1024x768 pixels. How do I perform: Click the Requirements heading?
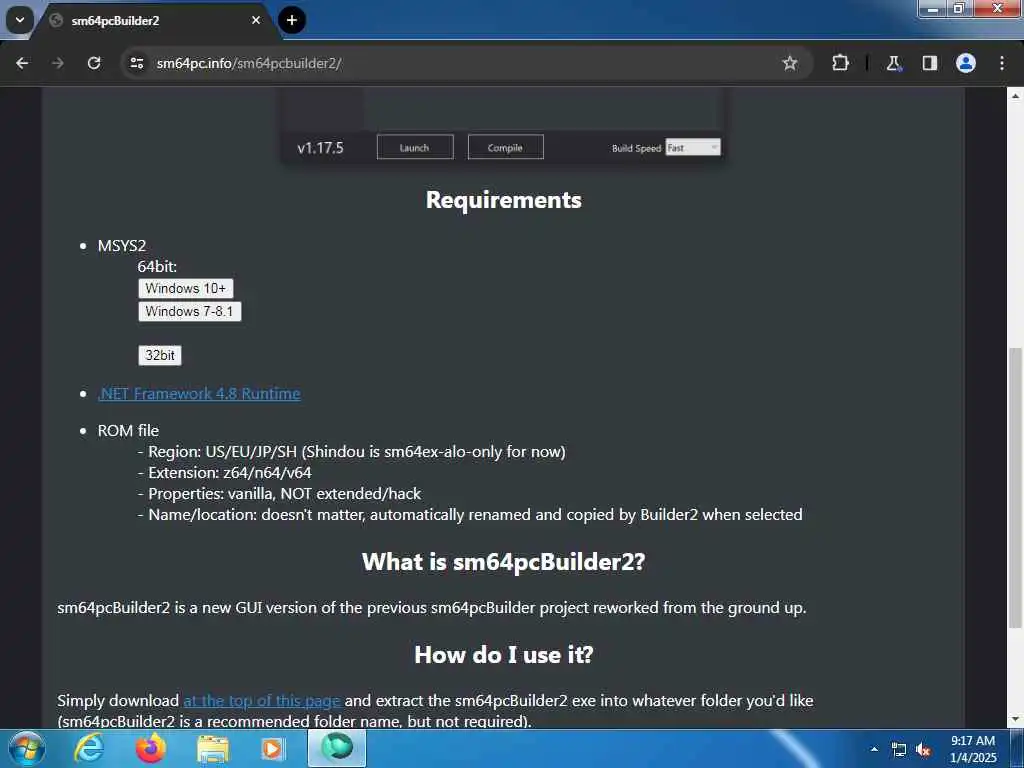tap(504, 200)
